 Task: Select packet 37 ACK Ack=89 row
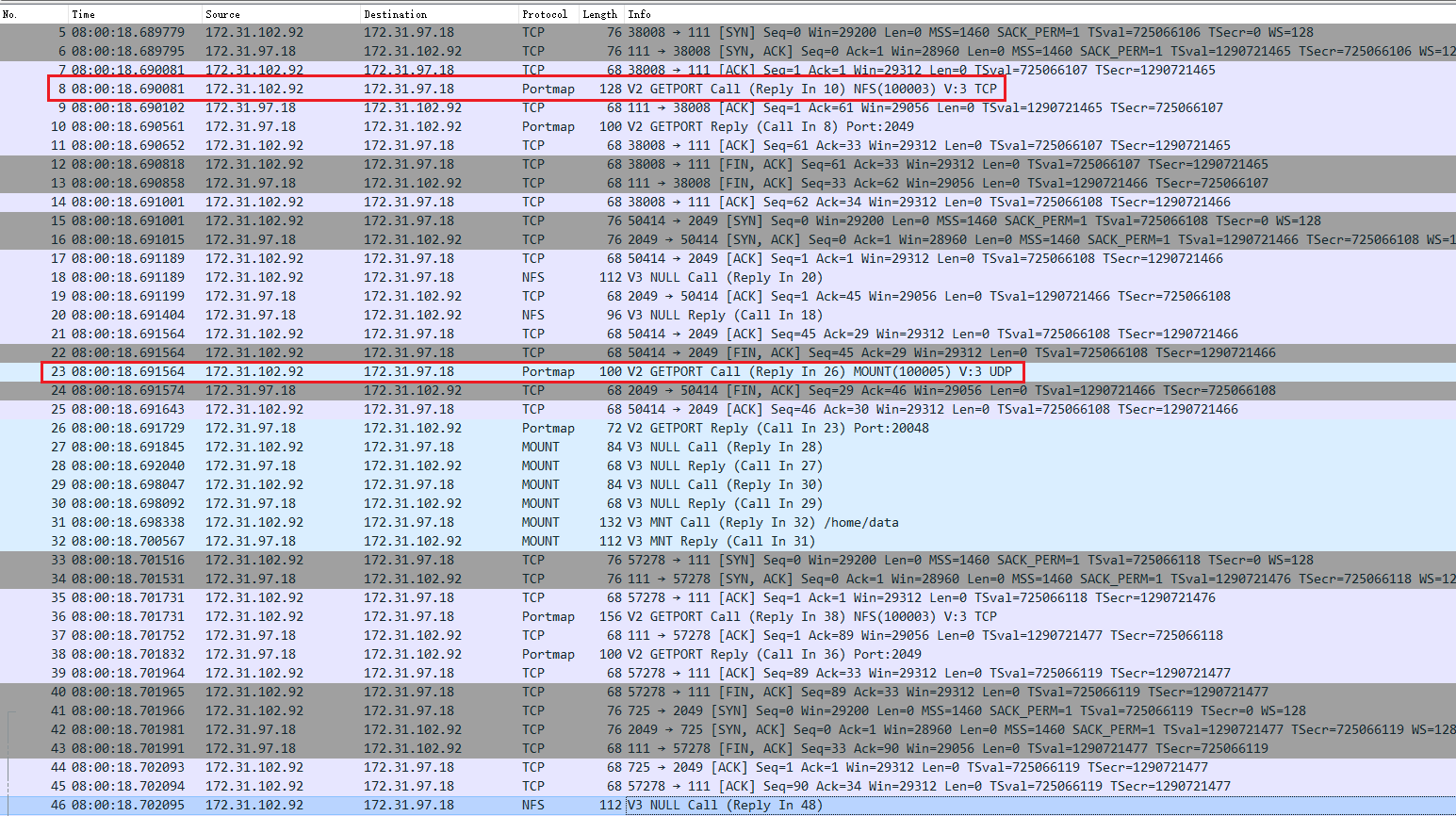[x=728, y=635]
